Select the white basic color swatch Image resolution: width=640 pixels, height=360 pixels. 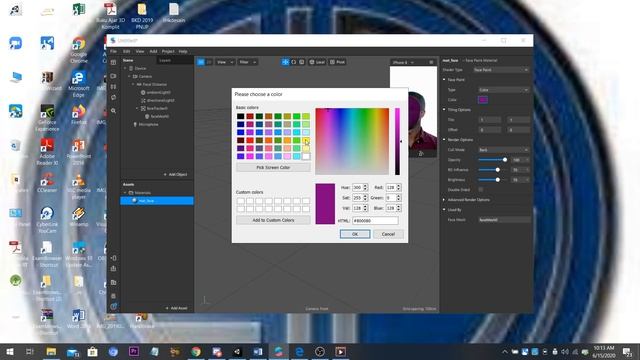click(x=306, y=156)
